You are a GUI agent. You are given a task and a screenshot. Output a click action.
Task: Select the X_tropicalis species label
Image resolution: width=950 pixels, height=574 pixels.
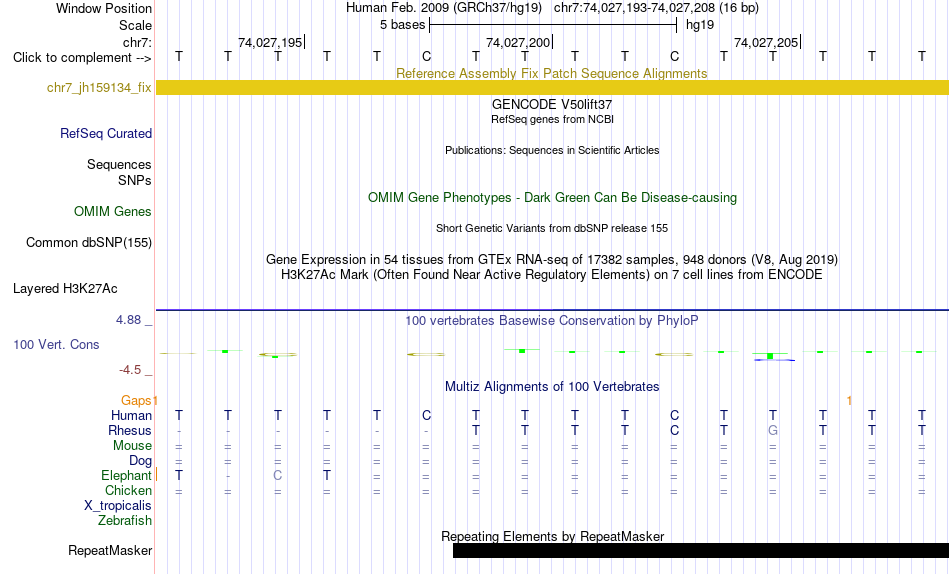tap(118, 506)
